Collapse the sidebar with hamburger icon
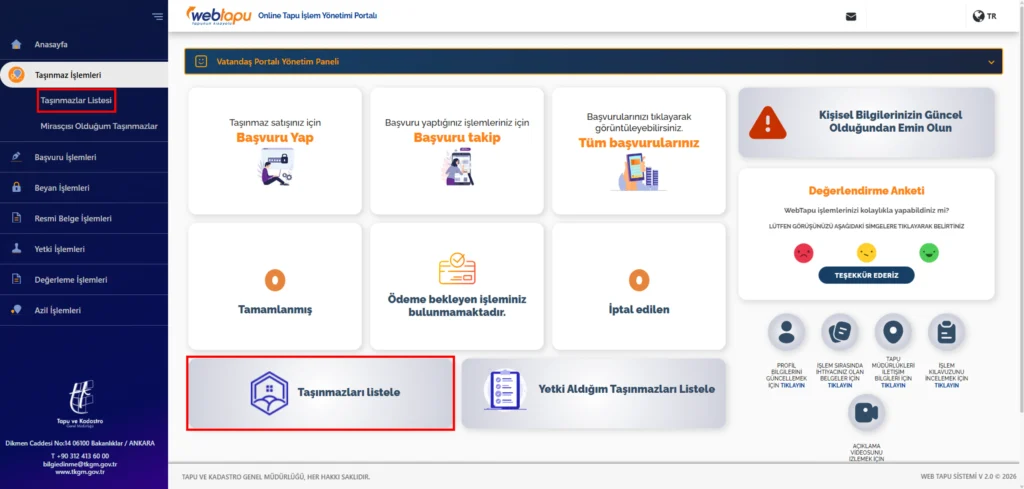Viewport: 1024px width, 489px height. pyautogui.click(x=157, y=16)
